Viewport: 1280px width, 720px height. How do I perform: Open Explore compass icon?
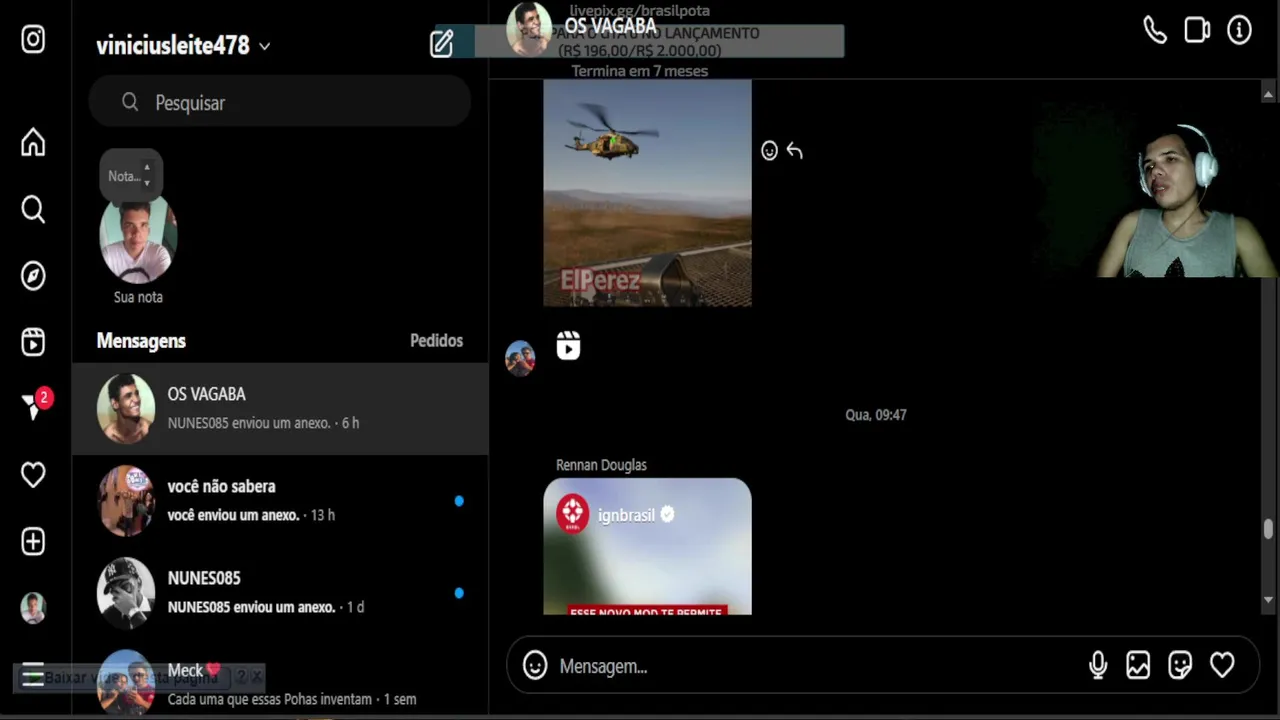point(33,276)
